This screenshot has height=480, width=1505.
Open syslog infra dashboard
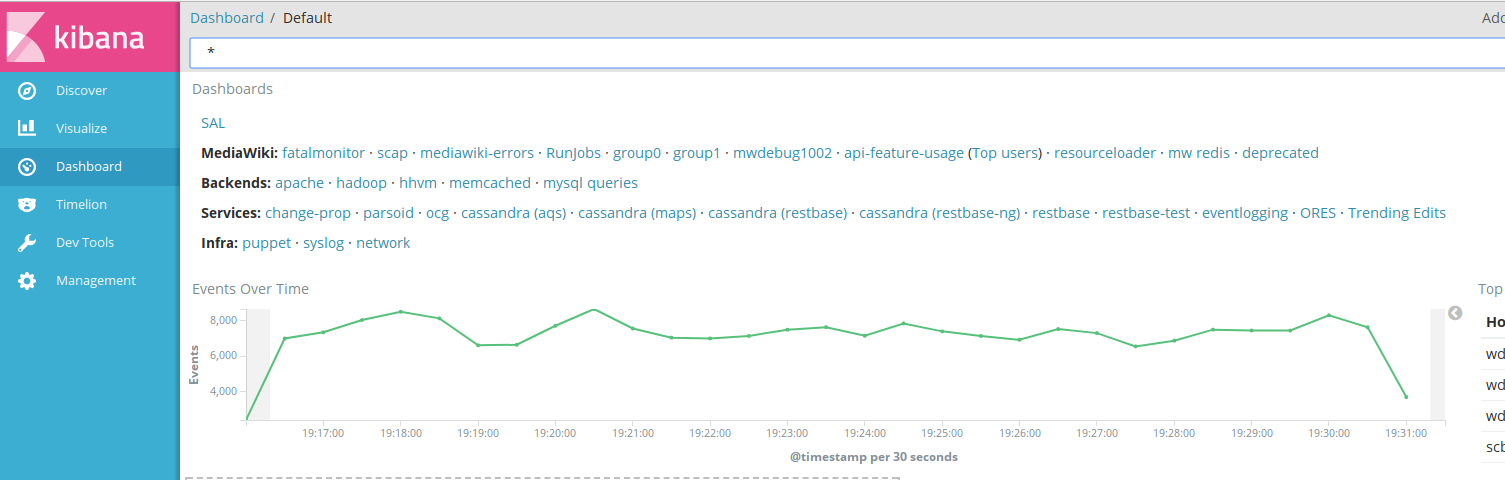pos(323,243)
